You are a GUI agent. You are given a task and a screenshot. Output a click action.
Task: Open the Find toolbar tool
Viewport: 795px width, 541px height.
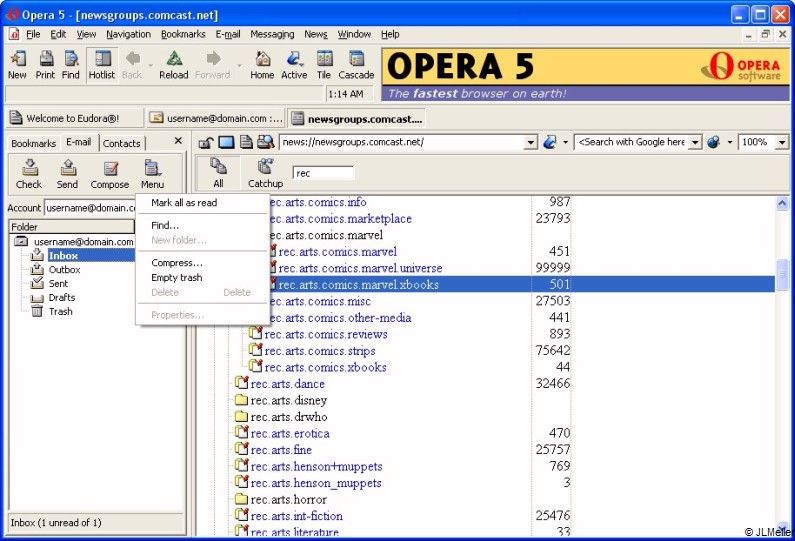(x=70, y=65)
